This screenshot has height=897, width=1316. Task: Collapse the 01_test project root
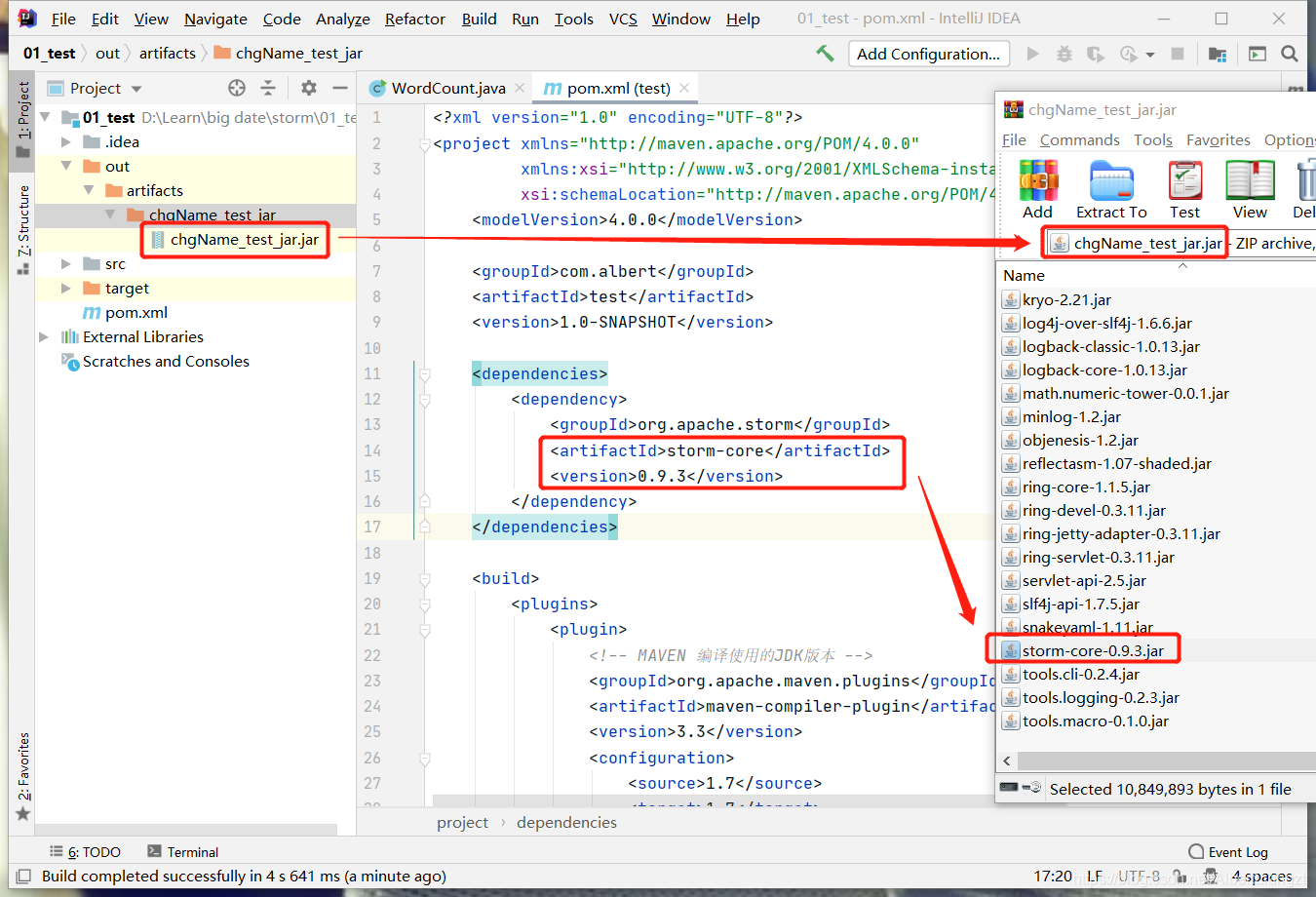click(x=45, y=117)
